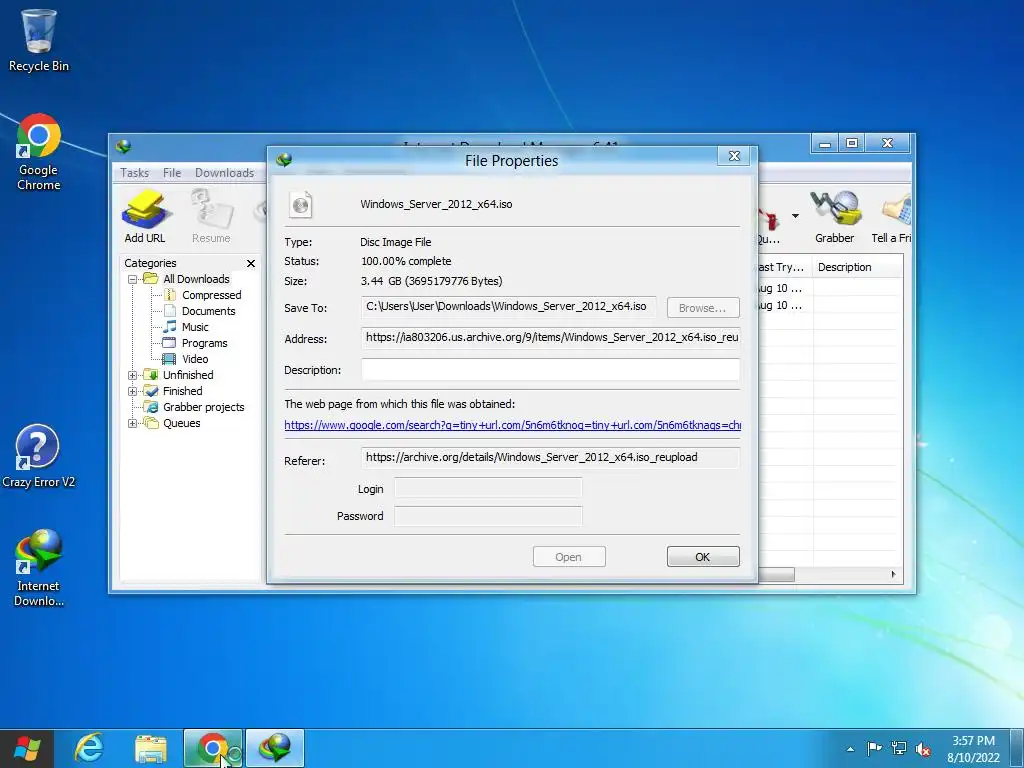This screenshot has height=768, width=1024.
Task: Select the Queues category label
Action: click(182, 423)
